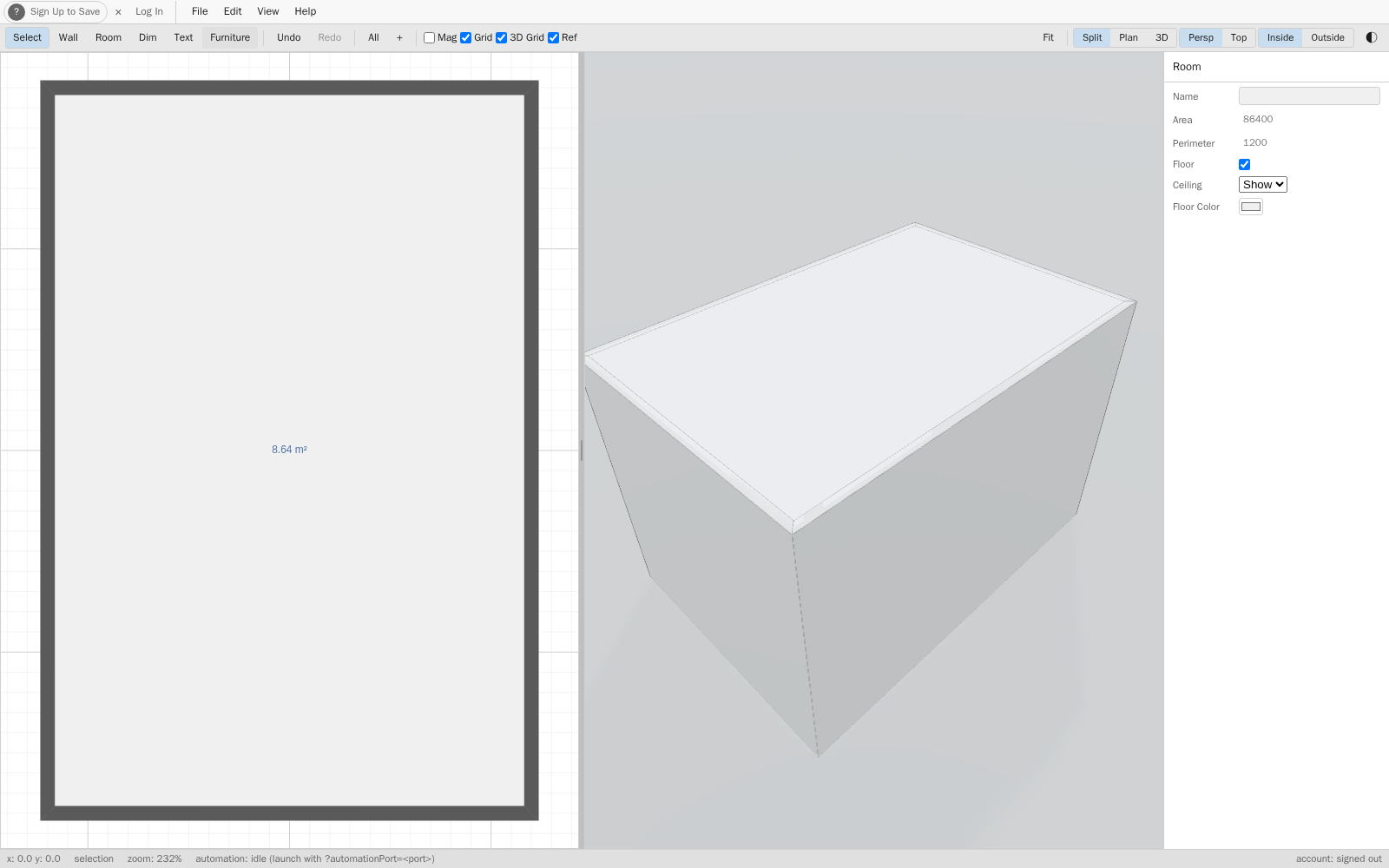Image resolution: width=1389 pixels, height=868 pixels.
Task: Switch to 3D view
Action: click(1162, 37)
